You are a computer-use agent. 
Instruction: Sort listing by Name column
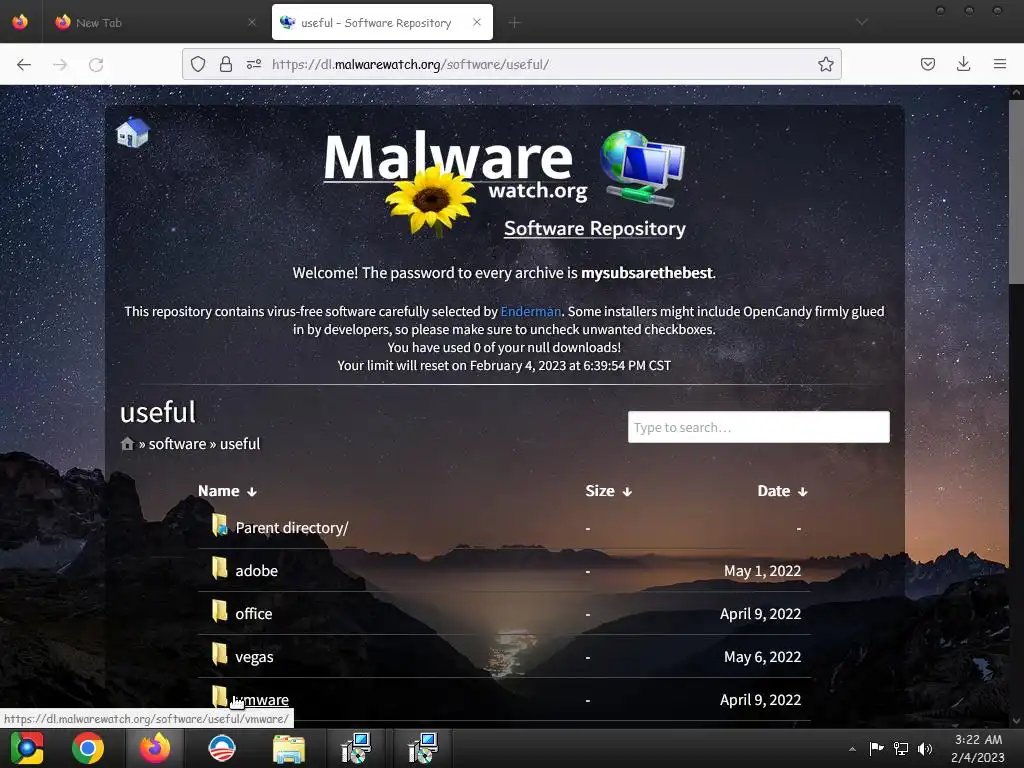point(227,491)
